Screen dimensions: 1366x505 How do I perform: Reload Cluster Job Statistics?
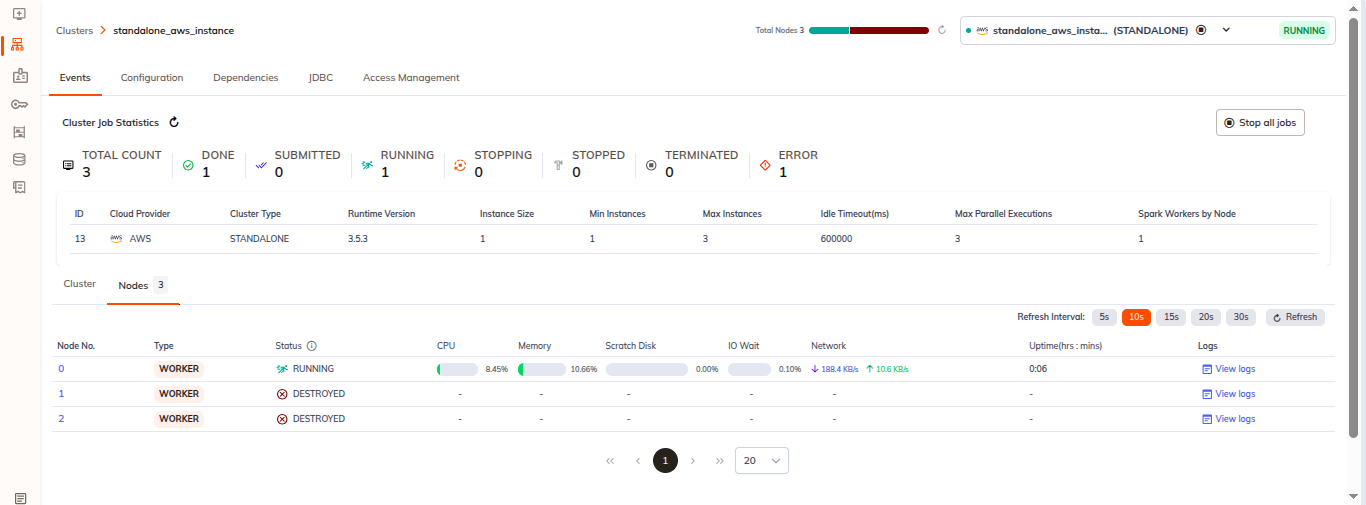[x=174, y=122]
